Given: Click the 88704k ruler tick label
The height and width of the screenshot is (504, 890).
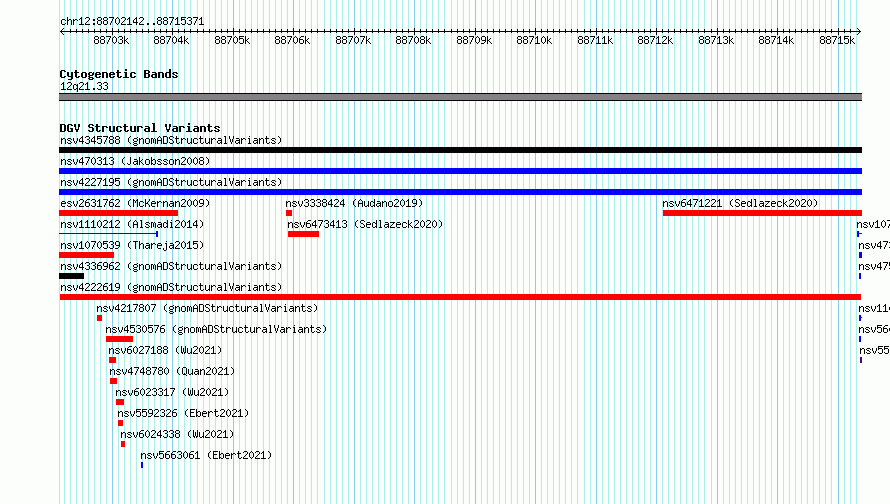Looking at the screenshot, I should [171, 40].
